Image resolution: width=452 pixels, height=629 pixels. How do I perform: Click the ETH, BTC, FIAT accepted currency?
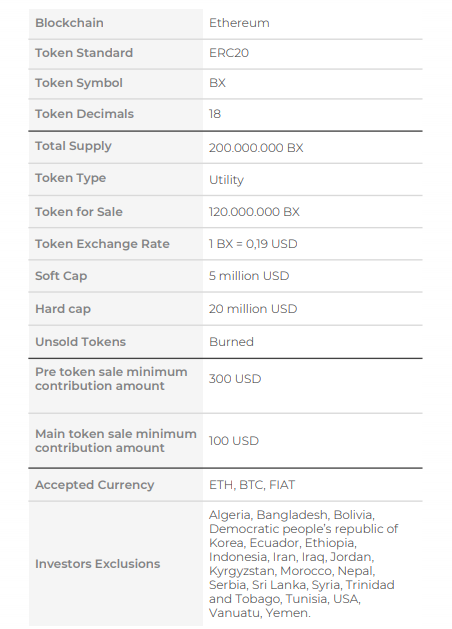(252, 485)
